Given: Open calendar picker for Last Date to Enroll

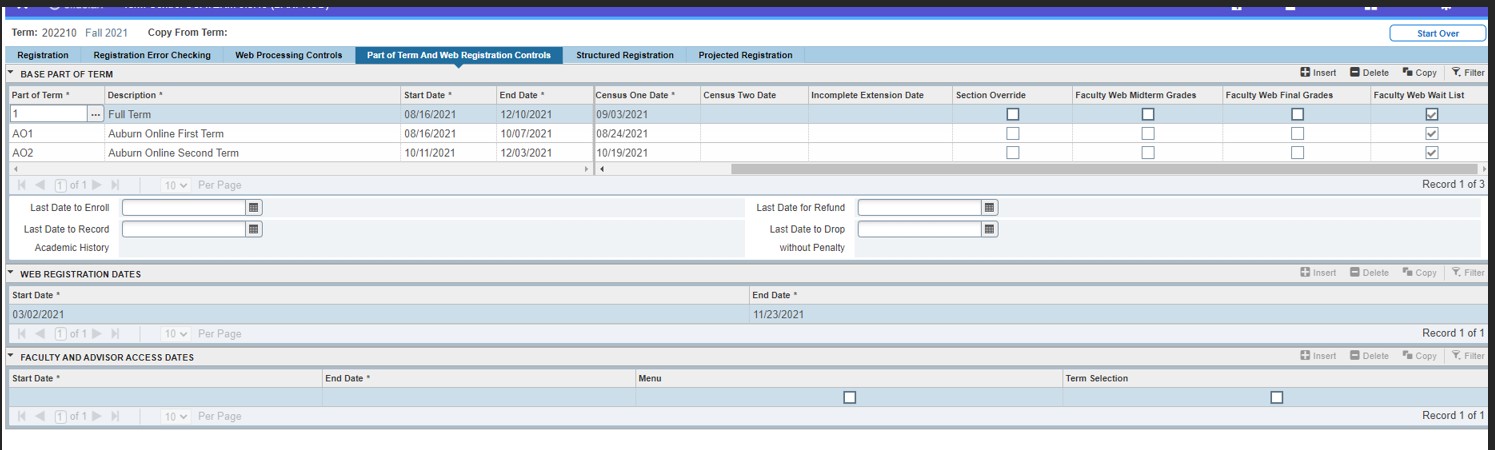Looking at the screenshot, I should (254, 208).
